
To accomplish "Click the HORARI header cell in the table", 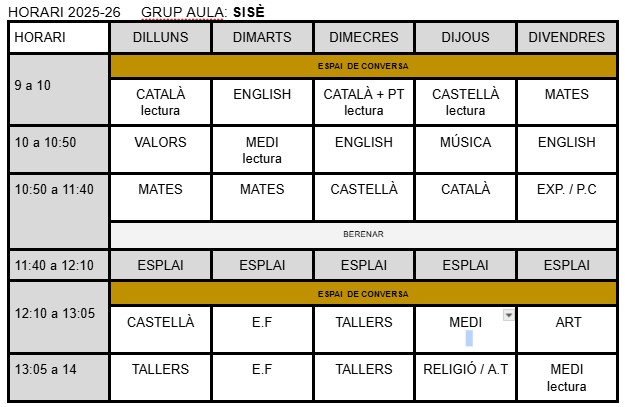I will [x=59, y=38].
